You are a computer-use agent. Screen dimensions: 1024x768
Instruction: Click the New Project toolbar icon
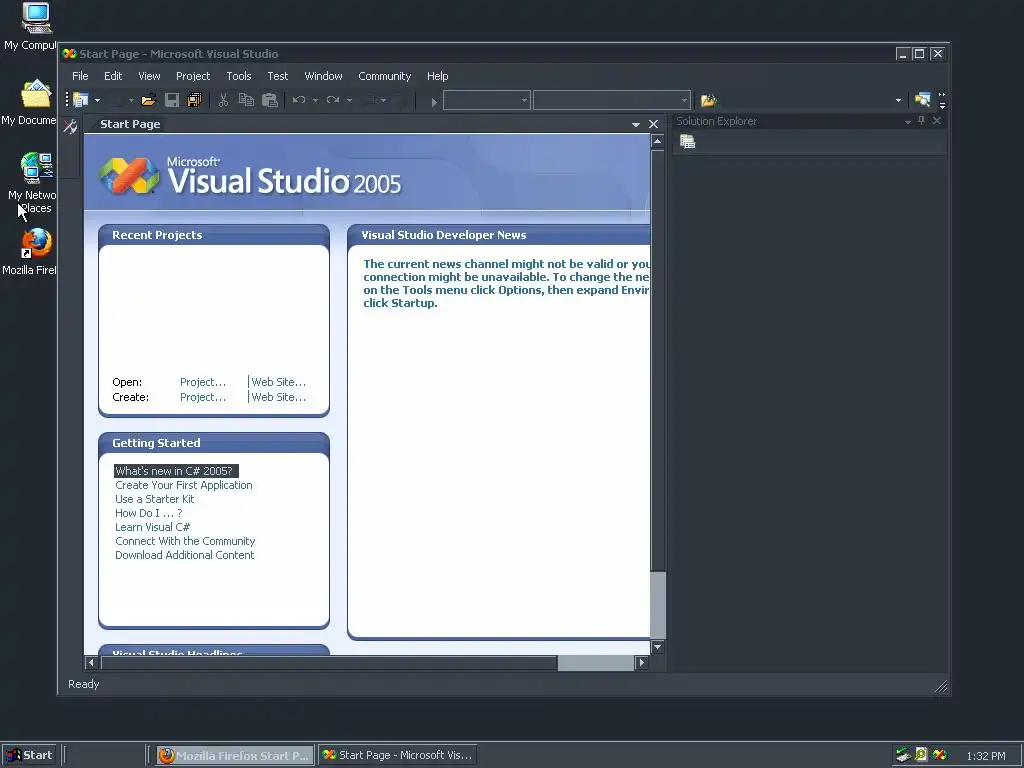point(81,100)
